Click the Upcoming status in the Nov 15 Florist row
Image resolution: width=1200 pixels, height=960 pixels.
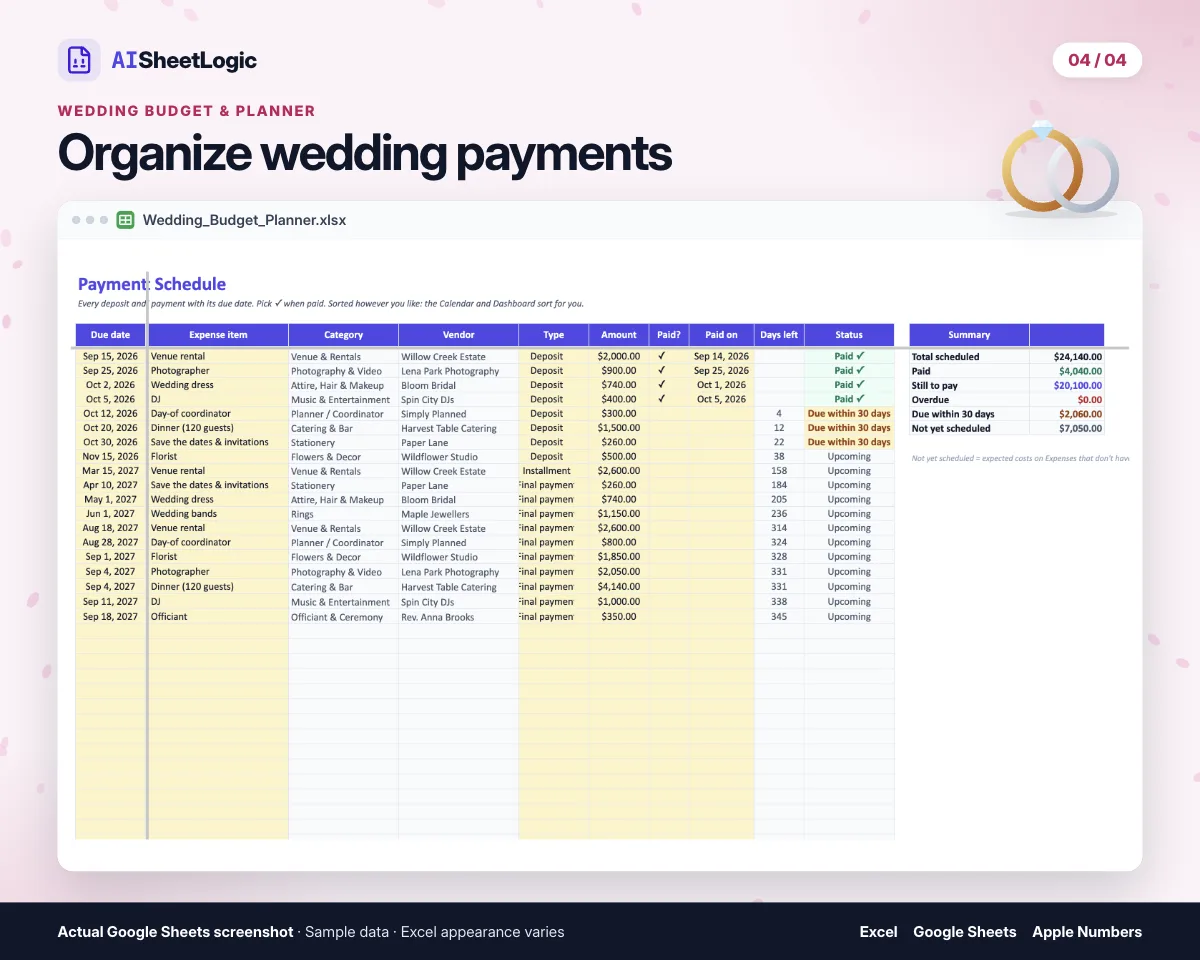(849, 457)
